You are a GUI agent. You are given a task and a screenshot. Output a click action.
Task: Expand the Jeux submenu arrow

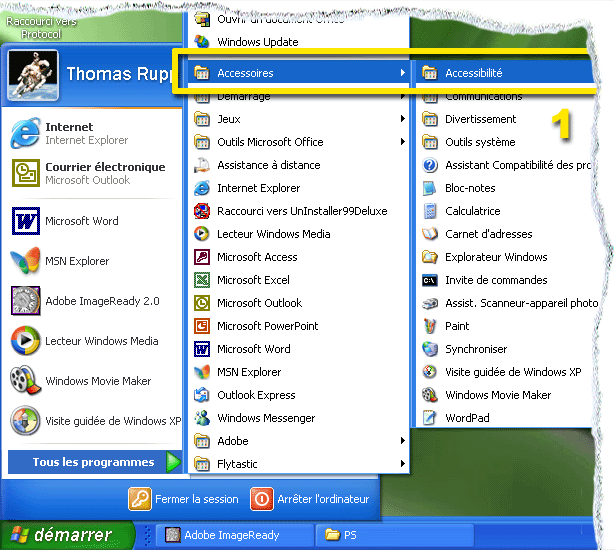[402, 118]
